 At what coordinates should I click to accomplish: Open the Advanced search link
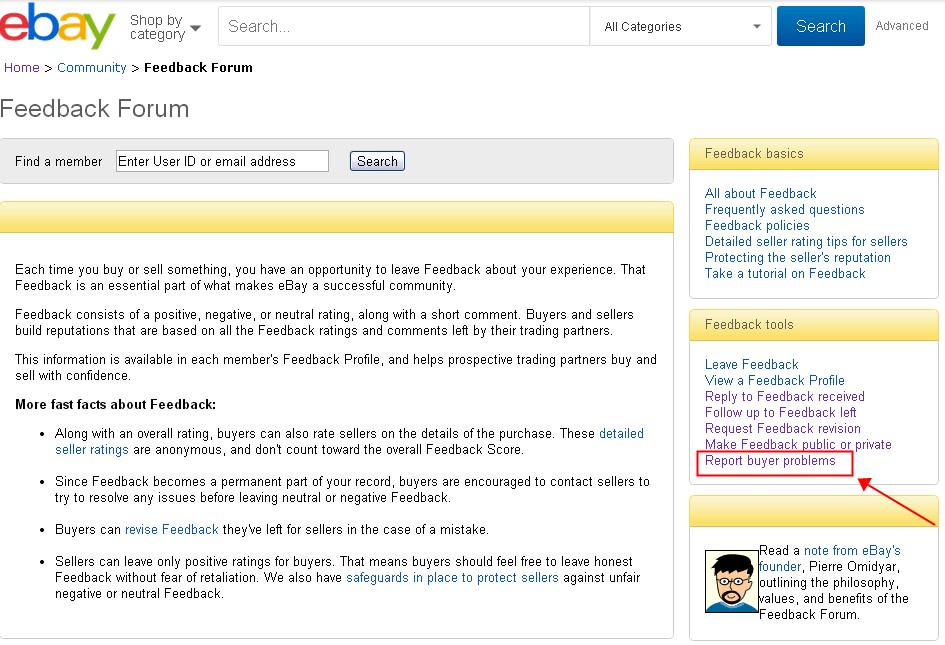(x=902, y=26)
